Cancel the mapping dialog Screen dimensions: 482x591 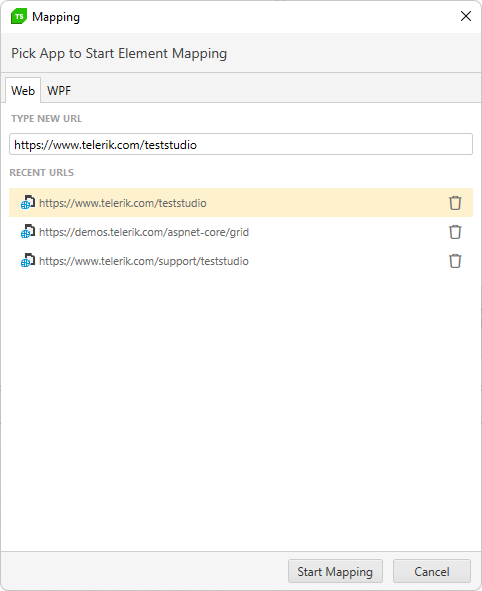tap(432, 571)
